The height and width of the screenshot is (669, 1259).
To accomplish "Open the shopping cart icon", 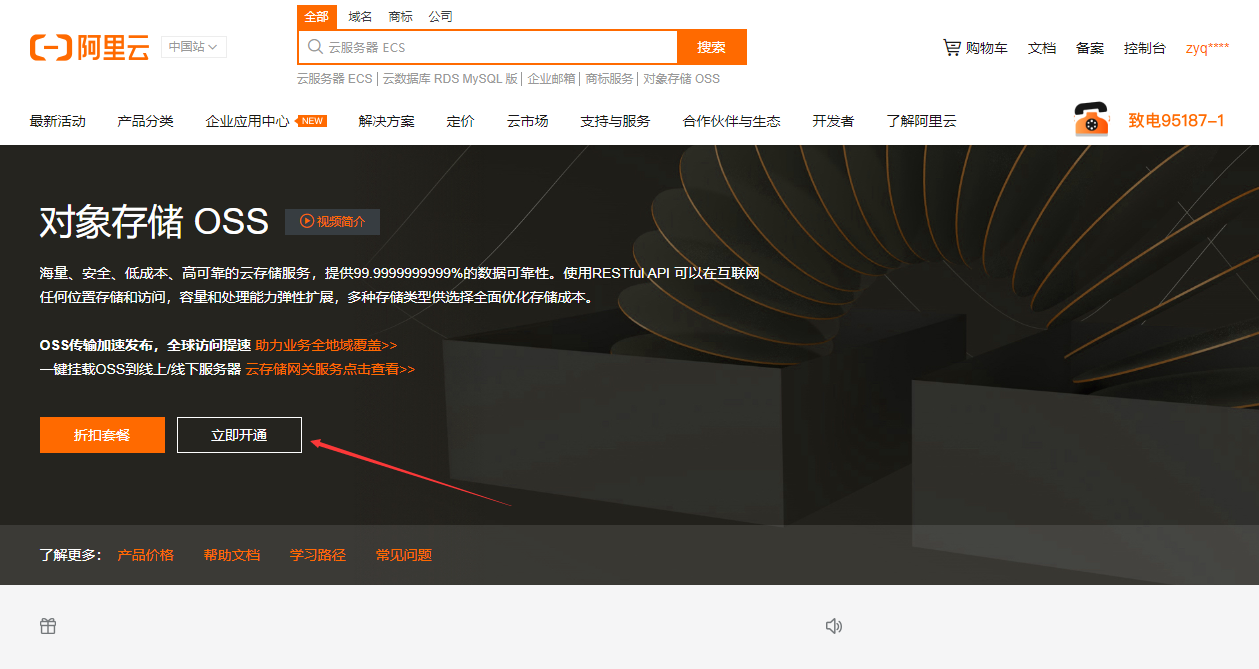I will coord(952,47).
